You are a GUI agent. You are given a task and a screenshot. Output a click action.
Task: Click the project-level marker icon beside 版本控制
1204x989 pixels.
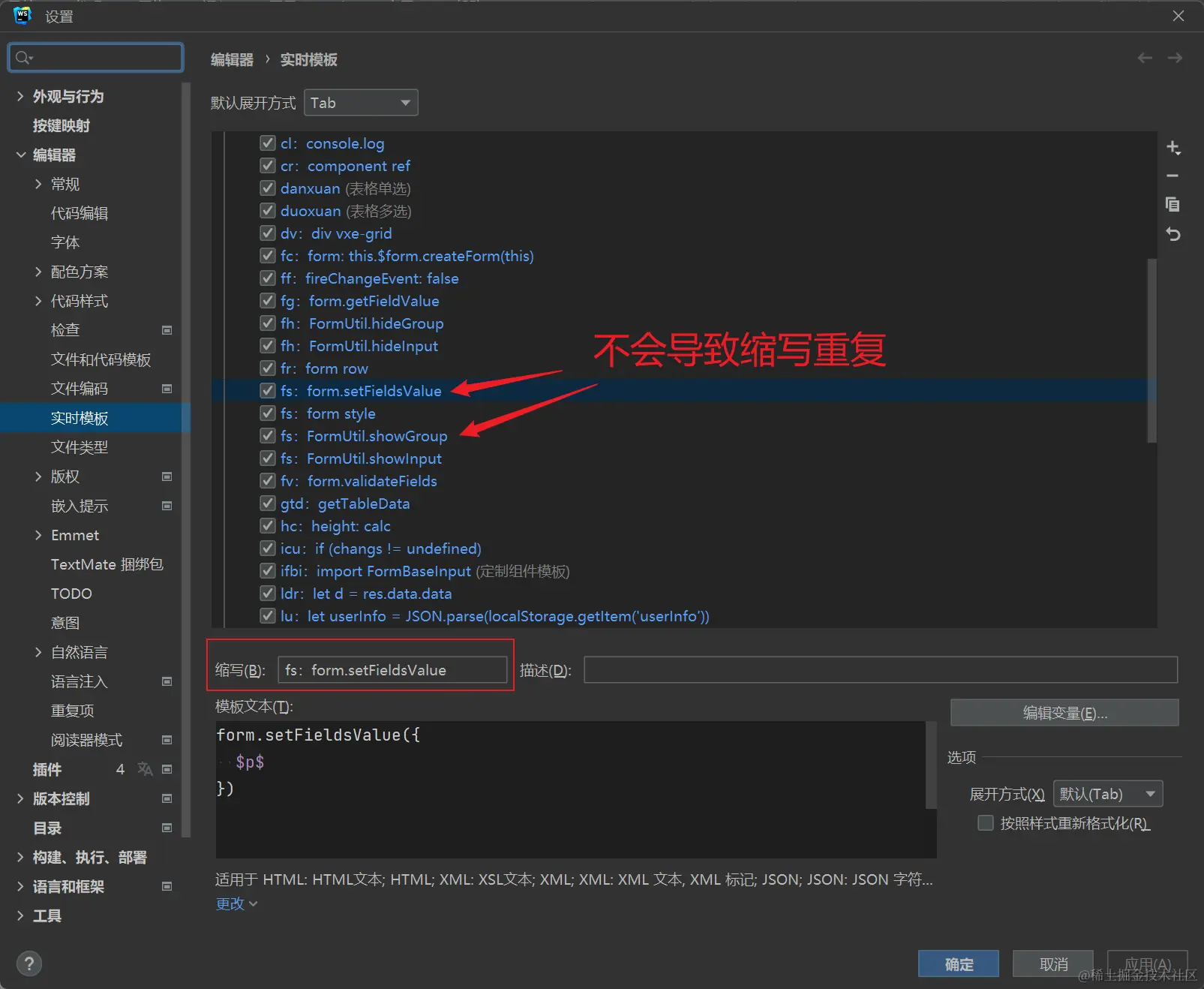click(x=167, y=798)
